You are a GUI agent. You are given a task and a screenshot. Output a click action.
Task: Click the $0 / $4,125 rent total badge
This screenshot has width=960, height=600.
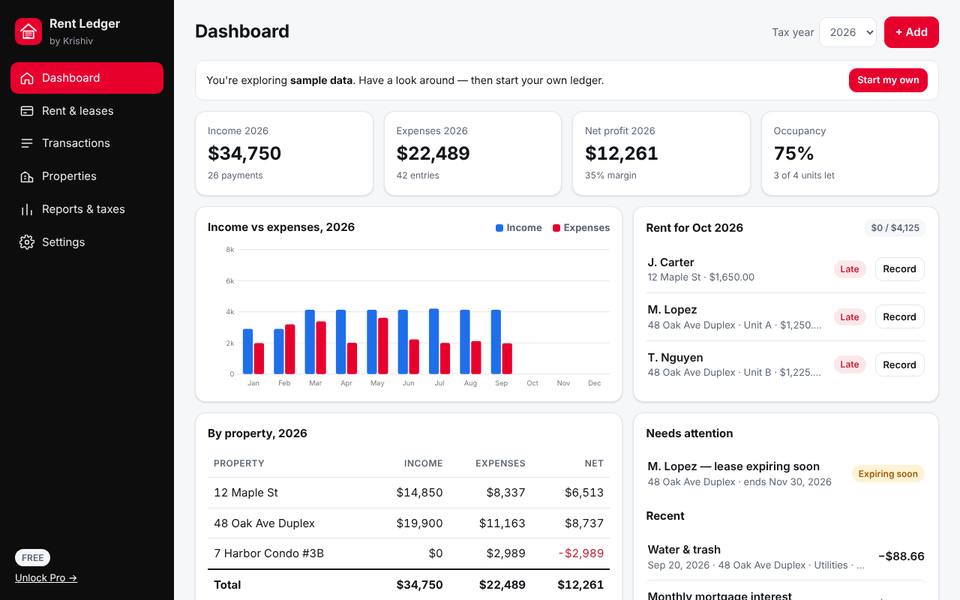tap(895, 228)
